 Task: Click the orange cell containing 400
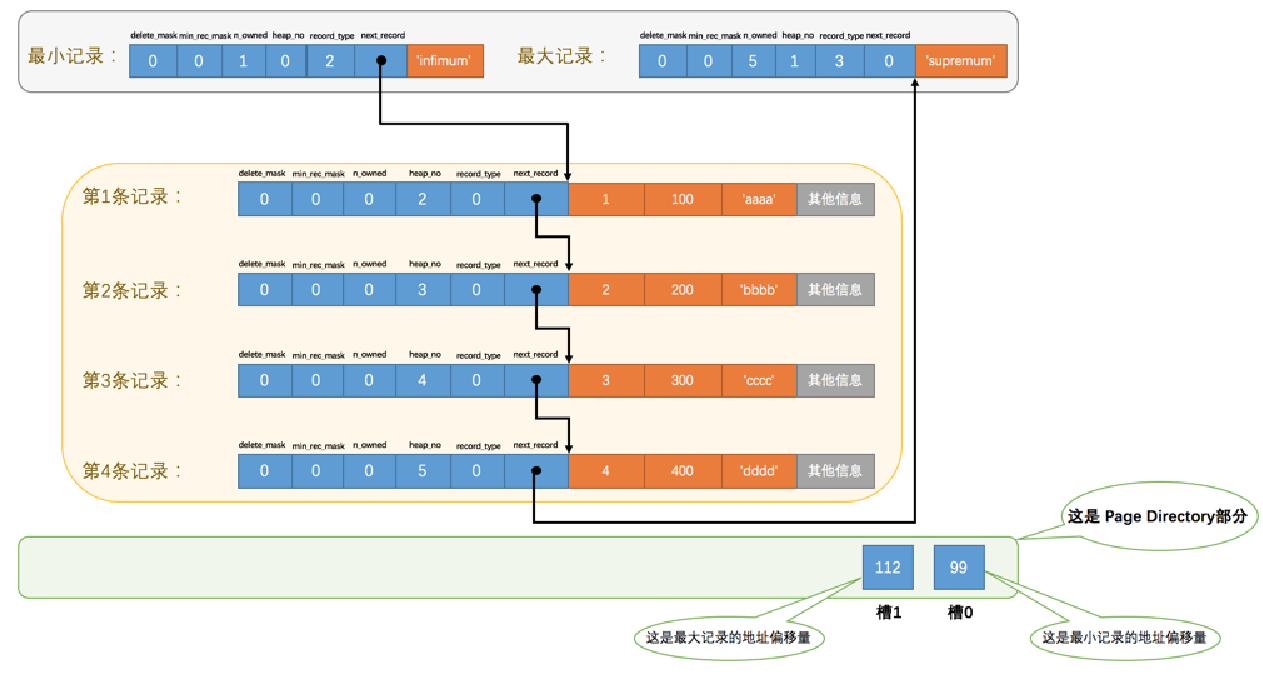682,470
